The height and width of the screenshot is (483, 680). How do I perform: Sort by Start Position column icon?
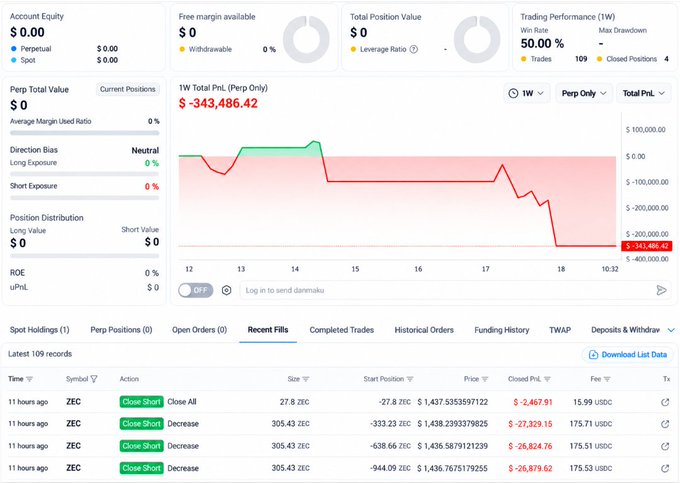pyautogui.click(x=410, y=379)
